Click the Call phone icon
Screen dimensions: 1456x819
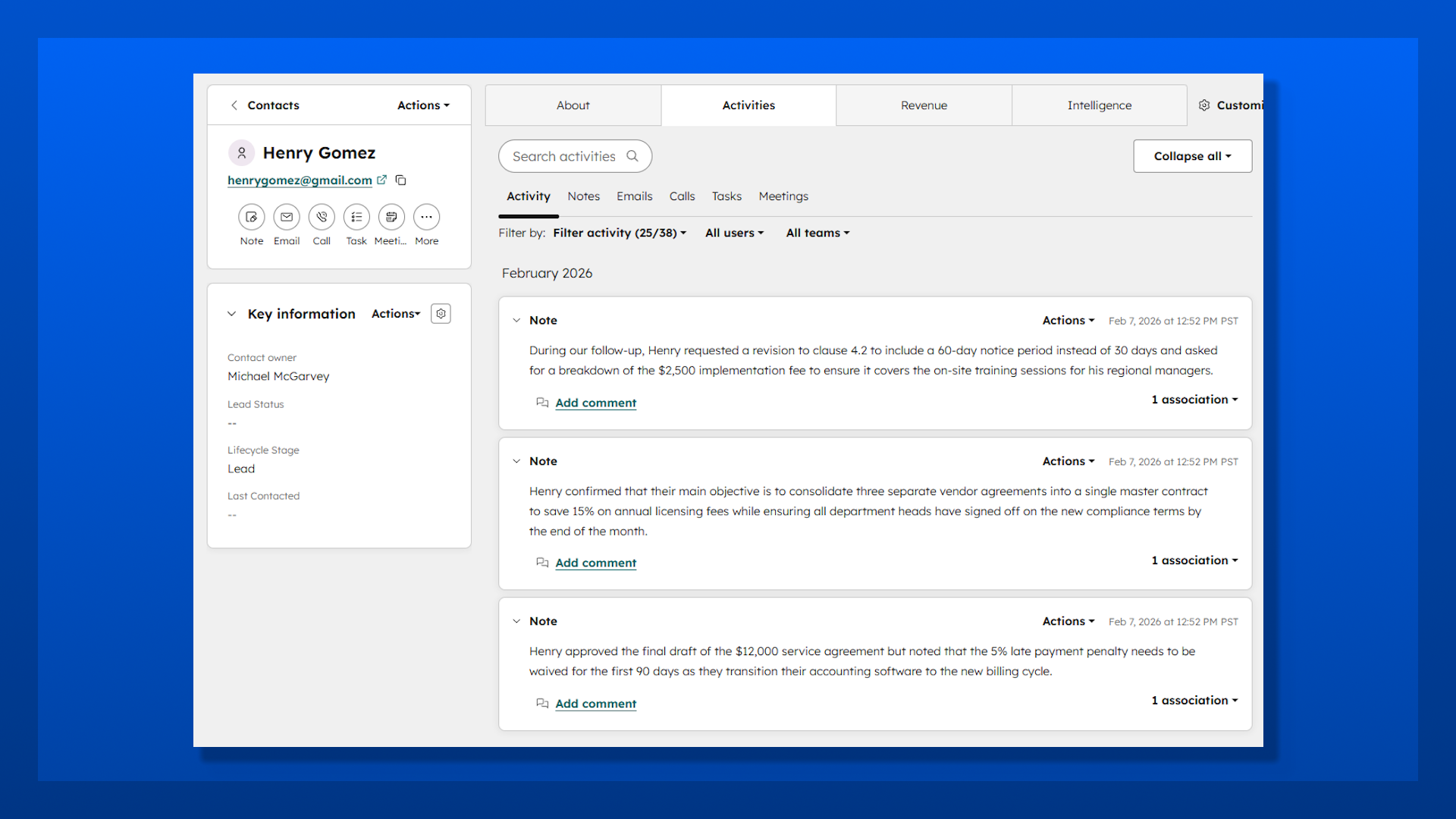point(322,217)
